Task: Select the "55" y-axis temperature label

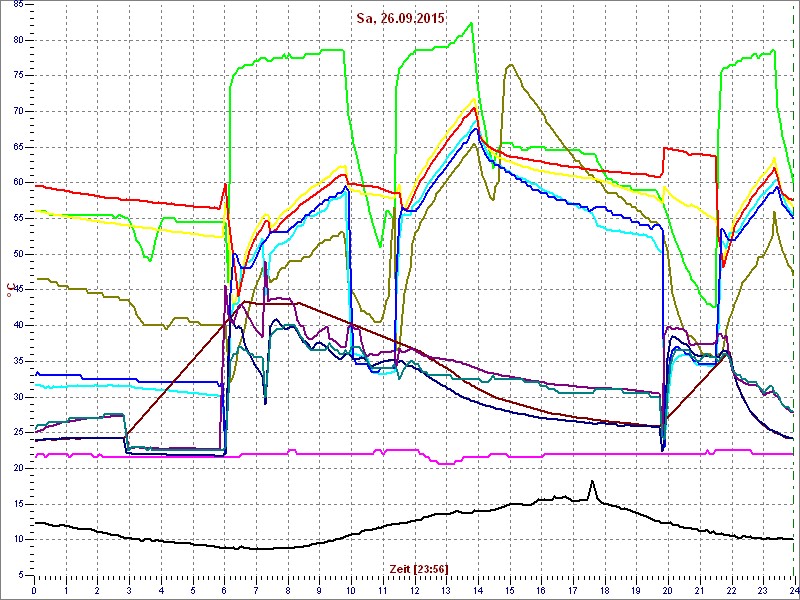Action: pos(18,218)
